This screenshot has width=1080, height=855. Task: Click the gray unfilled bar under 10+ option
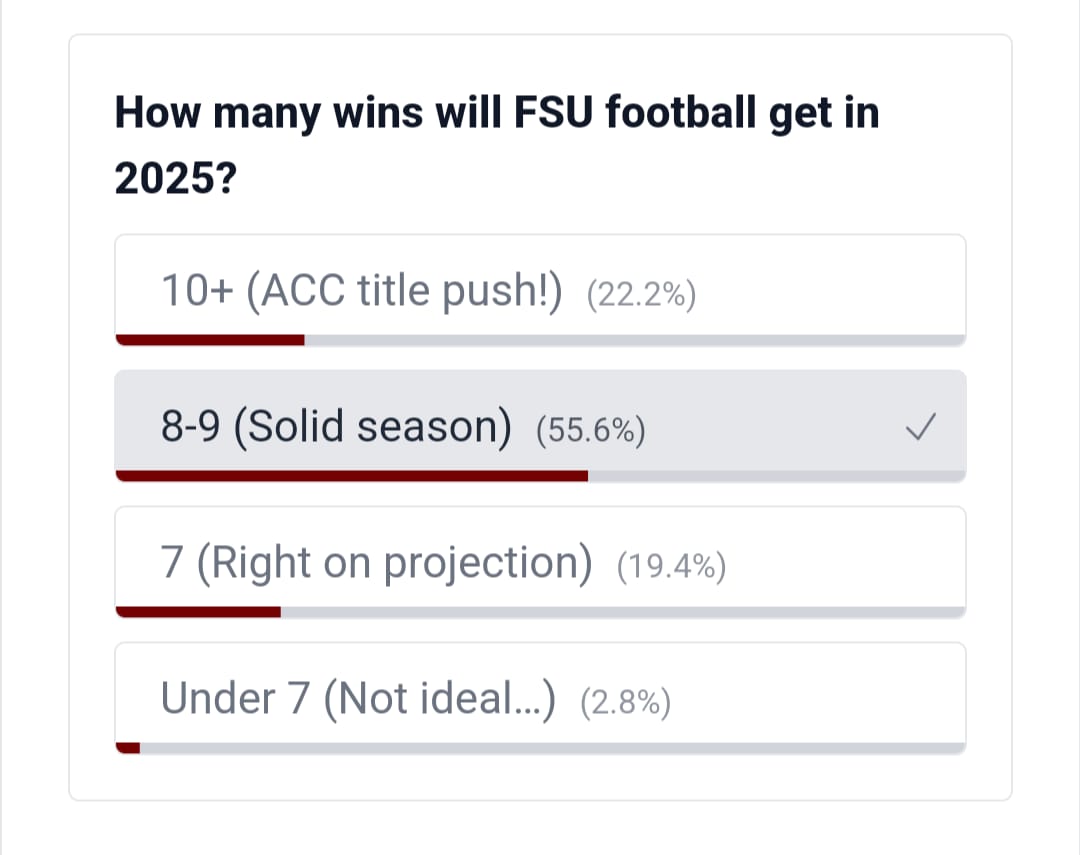coord(634,340)
